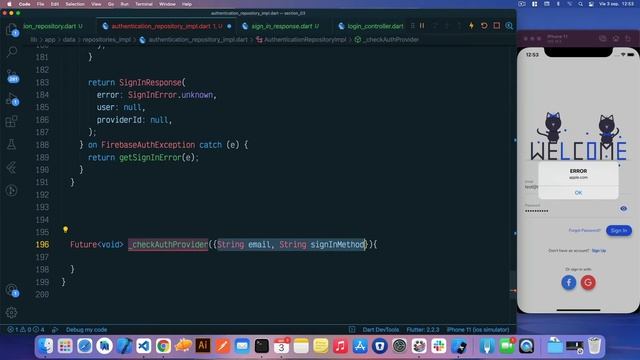Image resolution: width=640 pixels, height=360 pixels.
Task: Open the Source Control view in the activity bar
Action: (12, 76)
